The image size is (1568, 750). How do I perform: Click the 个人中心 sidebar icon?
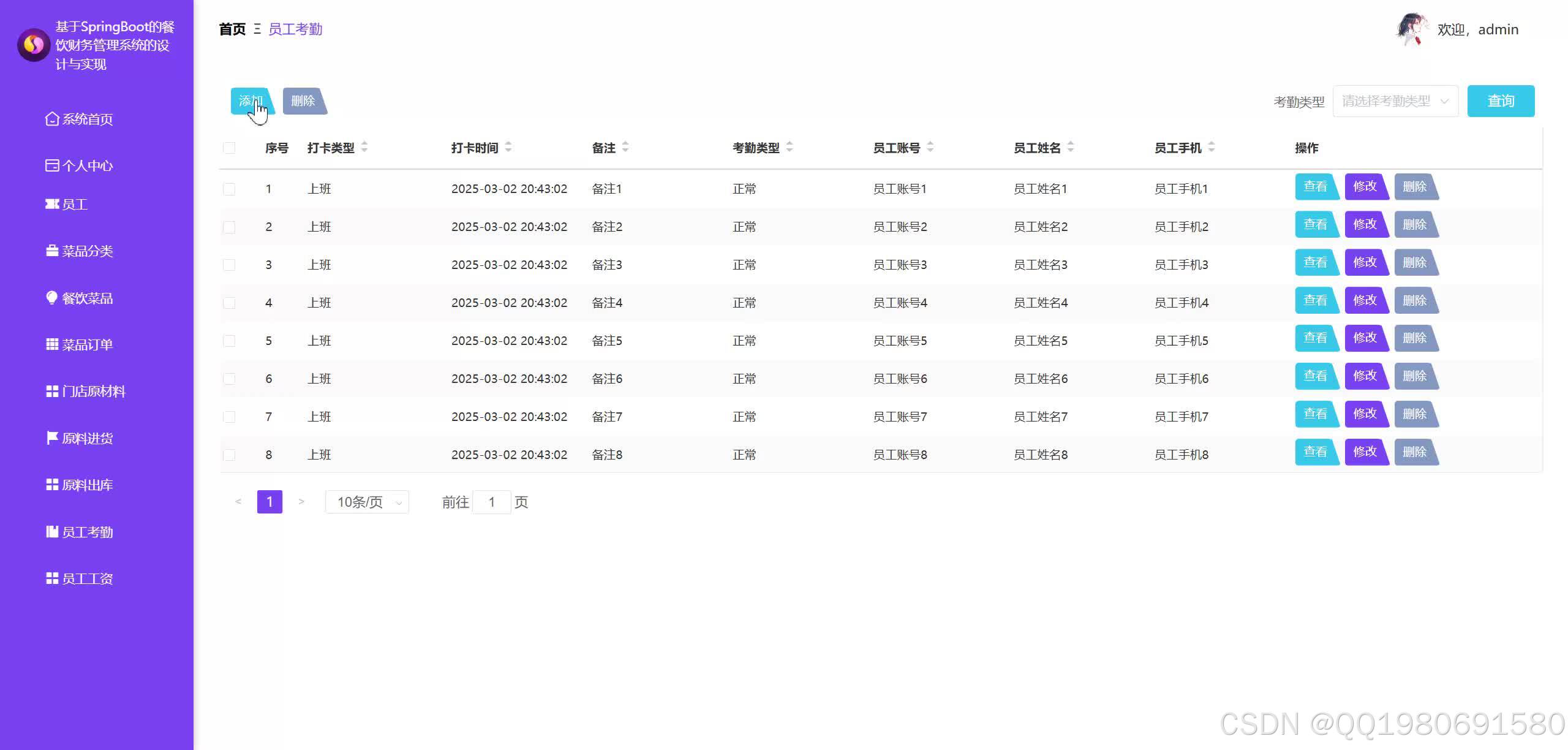[x=52, y=165]
